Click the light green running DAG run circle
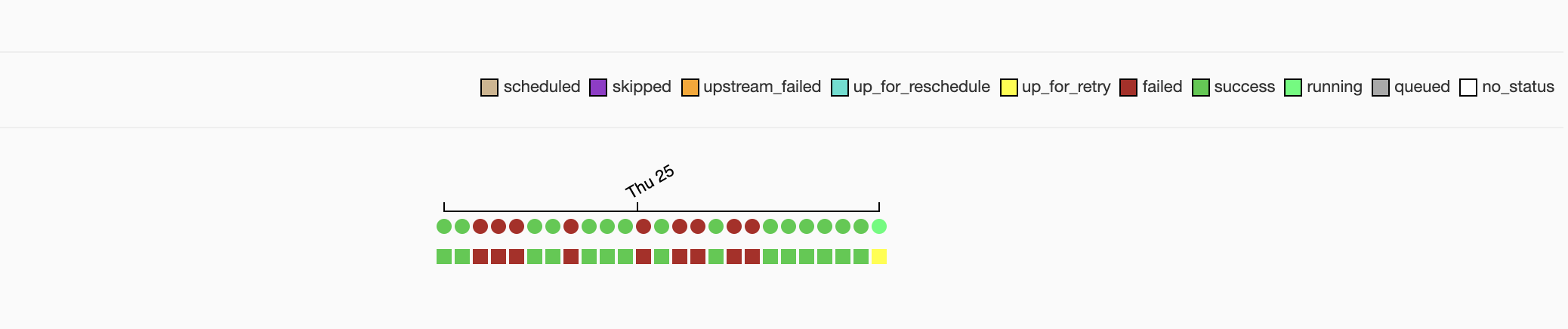The height and width of the screenshot is (329, 1568). pyautogui.click(x=879, y=226)
